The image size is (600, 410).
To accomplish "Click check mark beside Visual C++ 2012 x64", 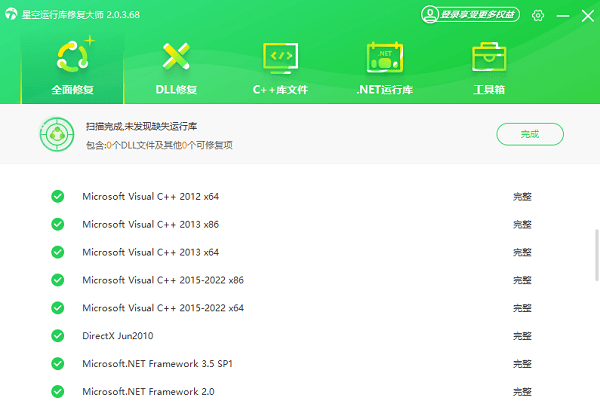I will (x=58, y=196).
